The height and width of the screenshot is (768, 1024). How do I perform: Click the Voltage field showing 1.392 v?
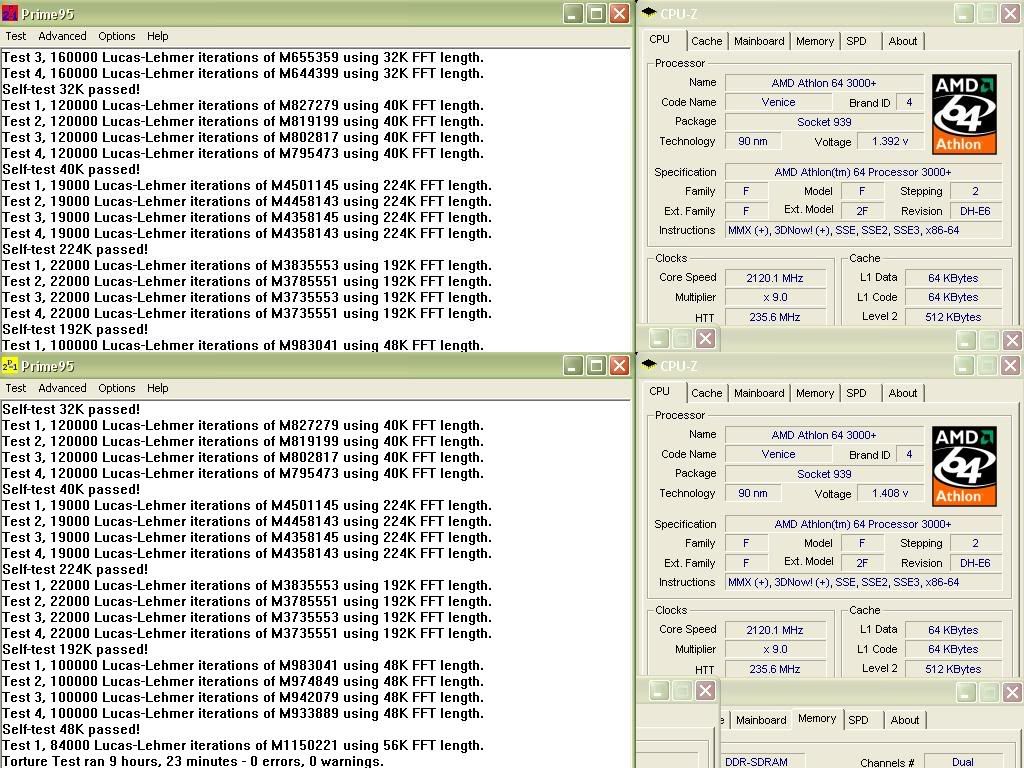pos(890,141)
